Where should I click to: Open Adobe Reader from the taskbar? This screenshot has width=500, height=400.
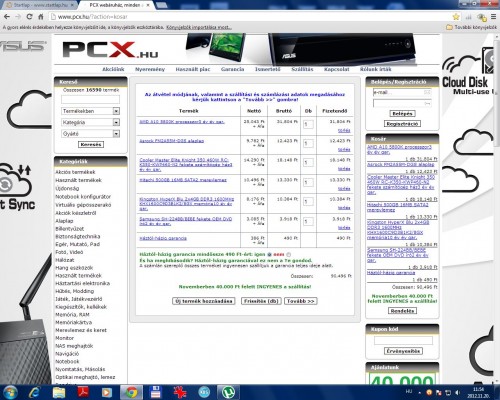pyautogui.click(x=83, y=392)
